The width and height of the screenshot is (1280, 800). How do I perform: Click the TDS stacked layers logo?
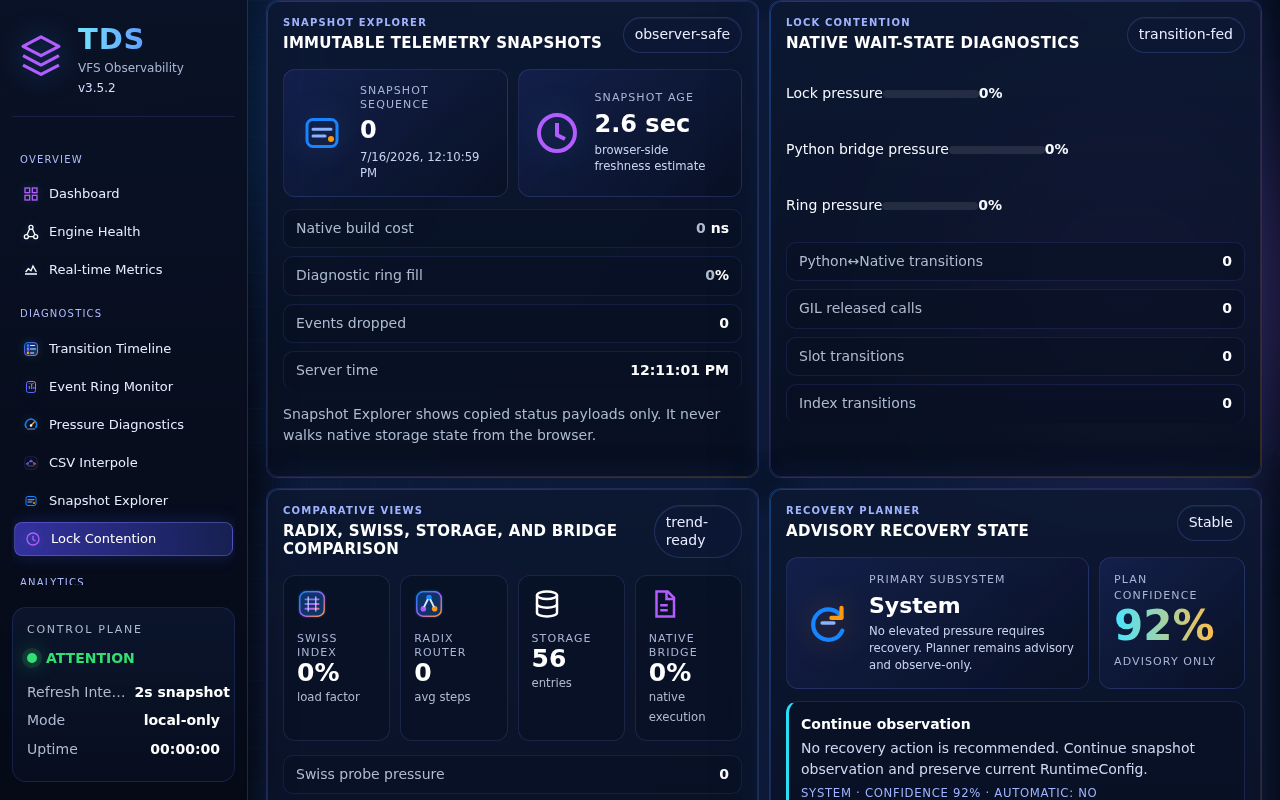pos(41,55)
